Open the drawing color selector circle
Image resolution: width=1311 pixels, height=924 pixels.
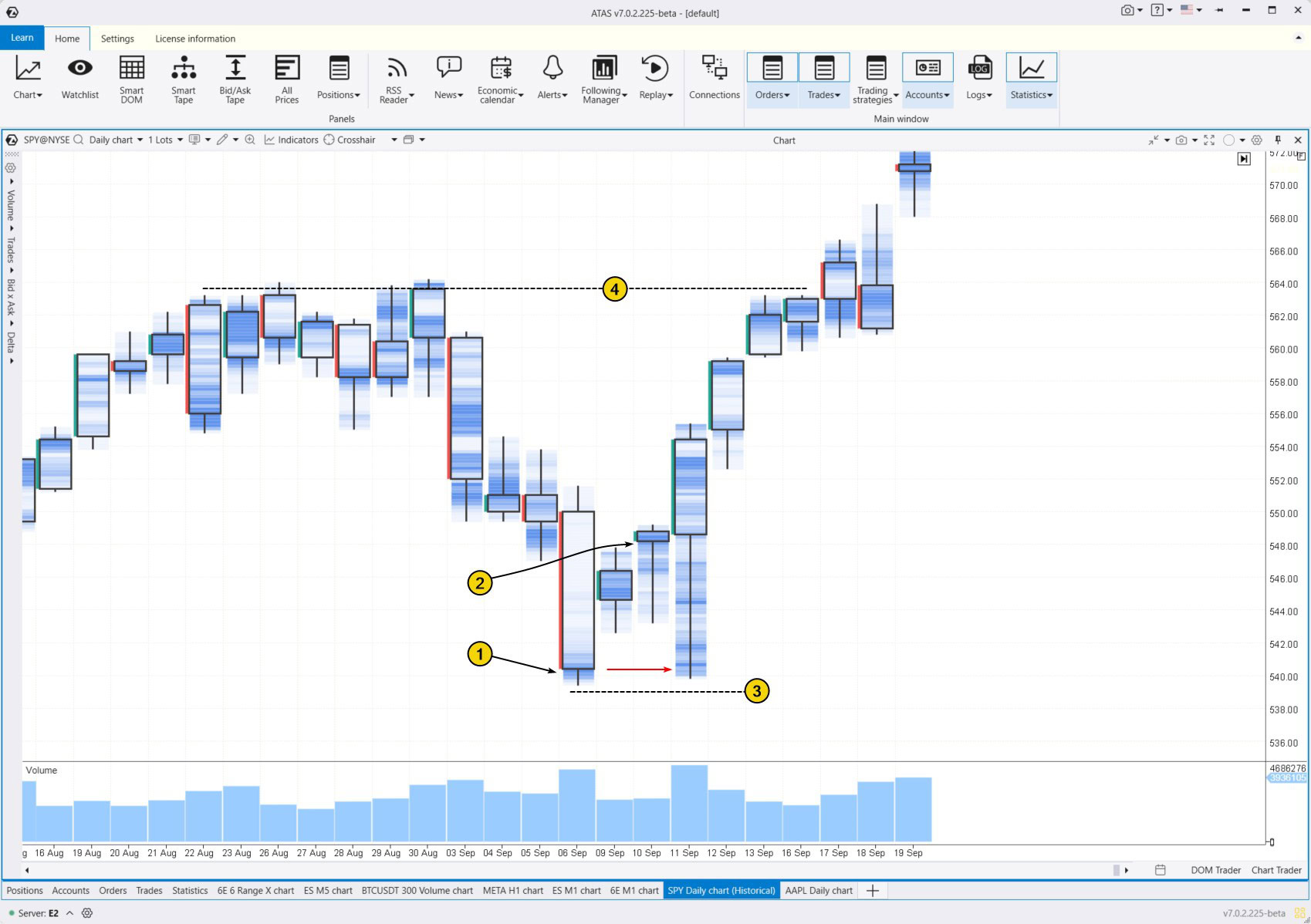[x=1230, y=140]
